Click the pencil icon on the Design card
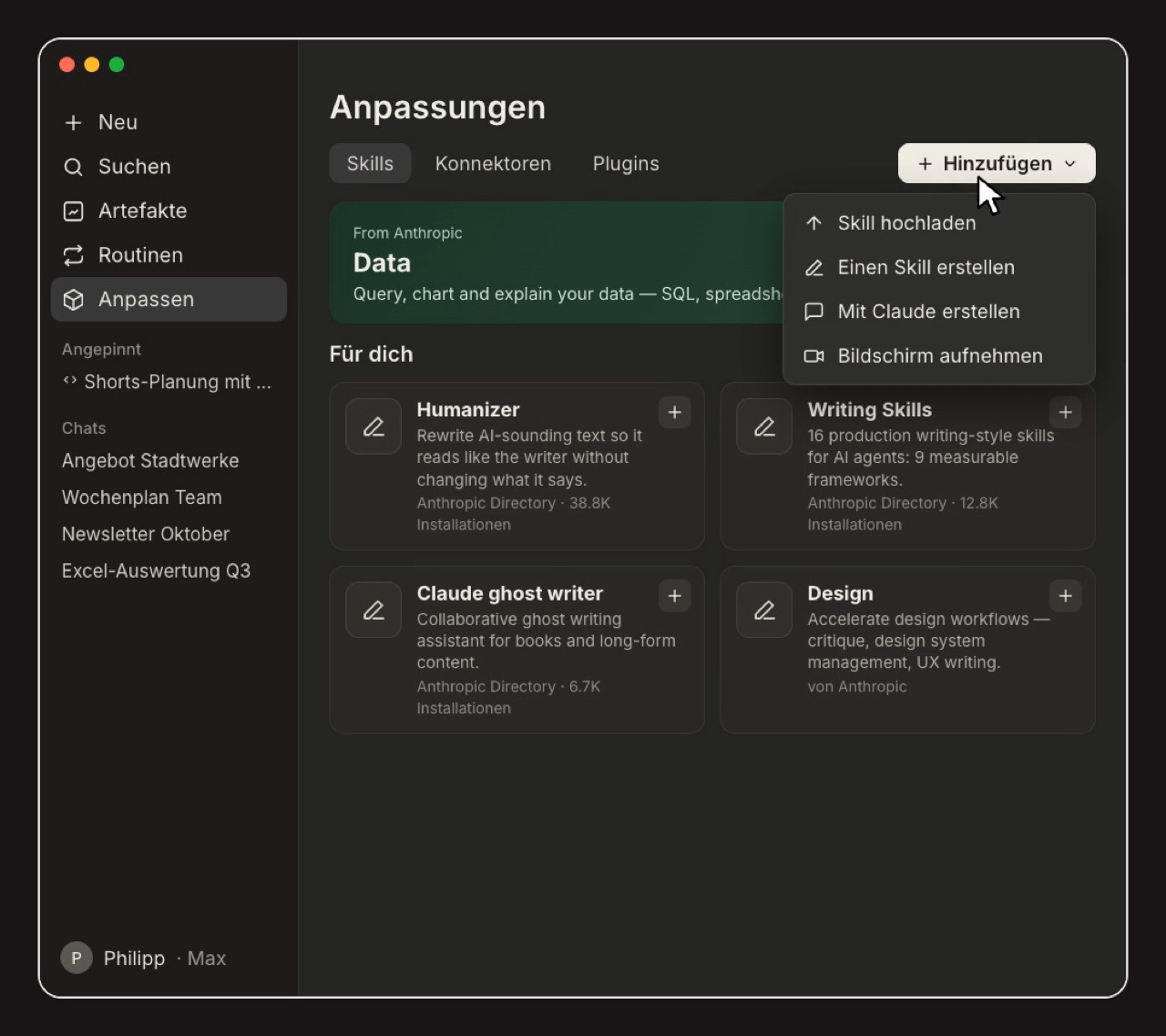The width and height of the screenshot is (1166, 1036). point(764,610)
